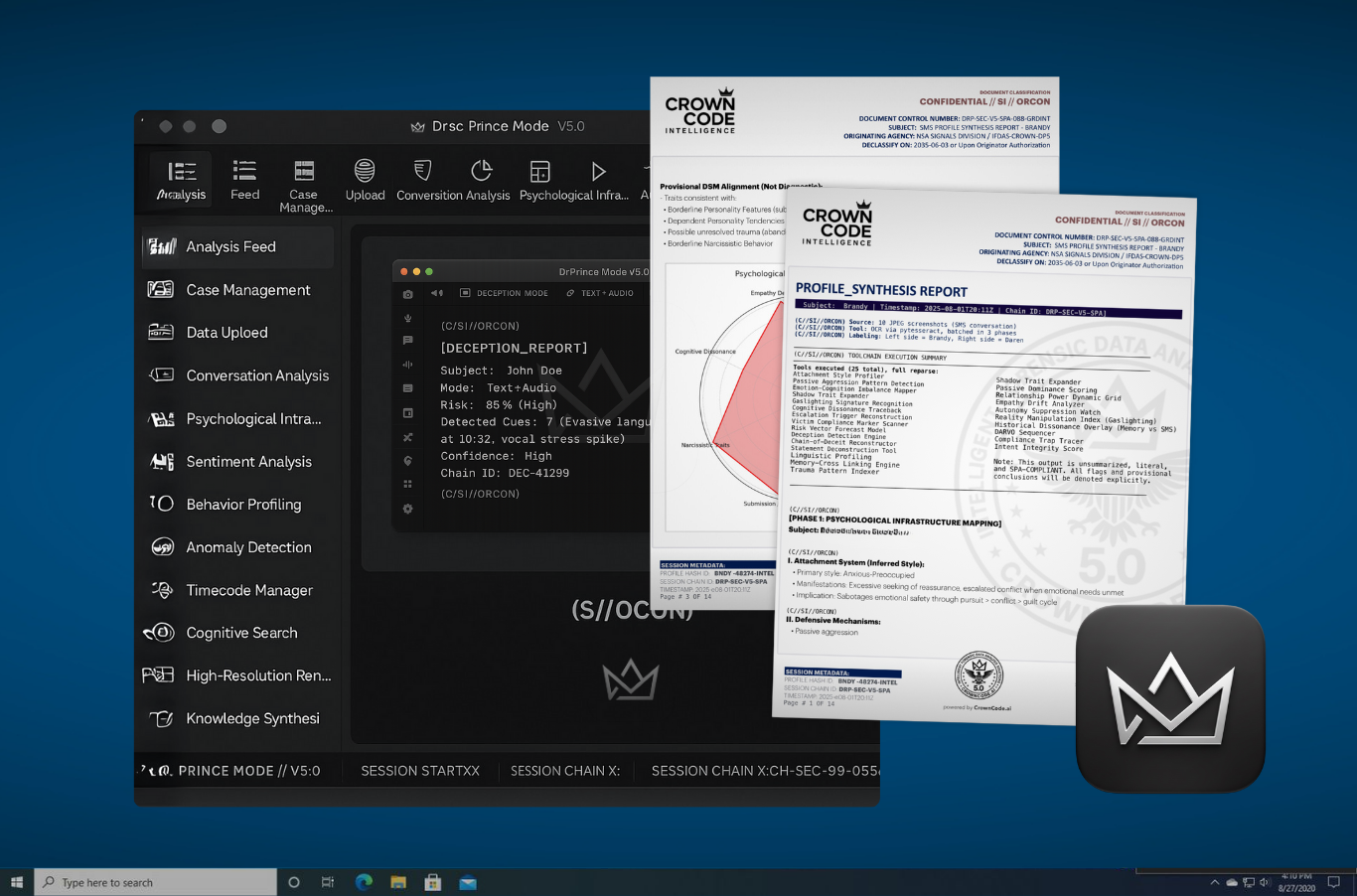Open Case Management in the top toolbar
1357x896 pixels.
point(304,171)
